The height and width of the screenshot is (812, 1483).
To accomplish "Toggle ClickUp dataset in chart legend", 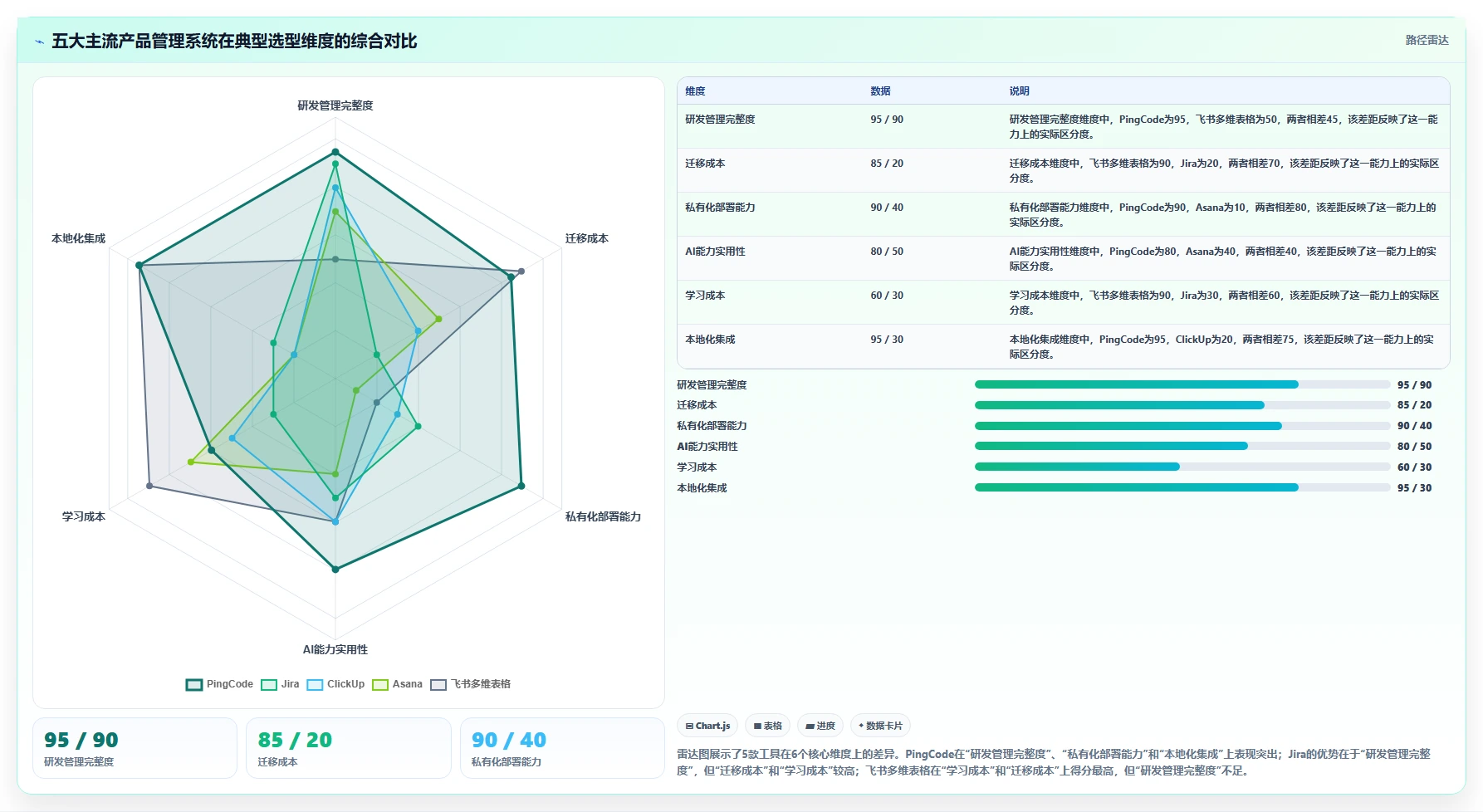I will pos(335,684).
